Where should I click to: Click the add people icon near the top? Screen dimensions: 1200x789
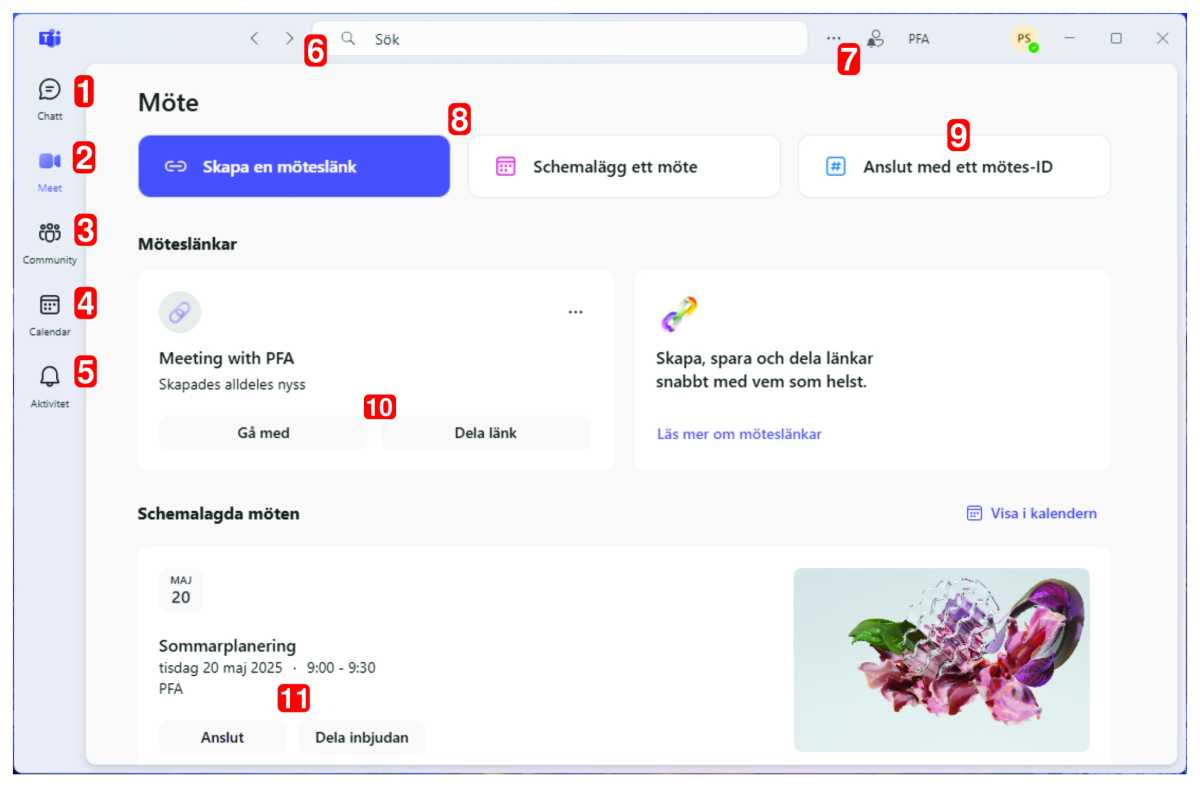tap(876, 39)
